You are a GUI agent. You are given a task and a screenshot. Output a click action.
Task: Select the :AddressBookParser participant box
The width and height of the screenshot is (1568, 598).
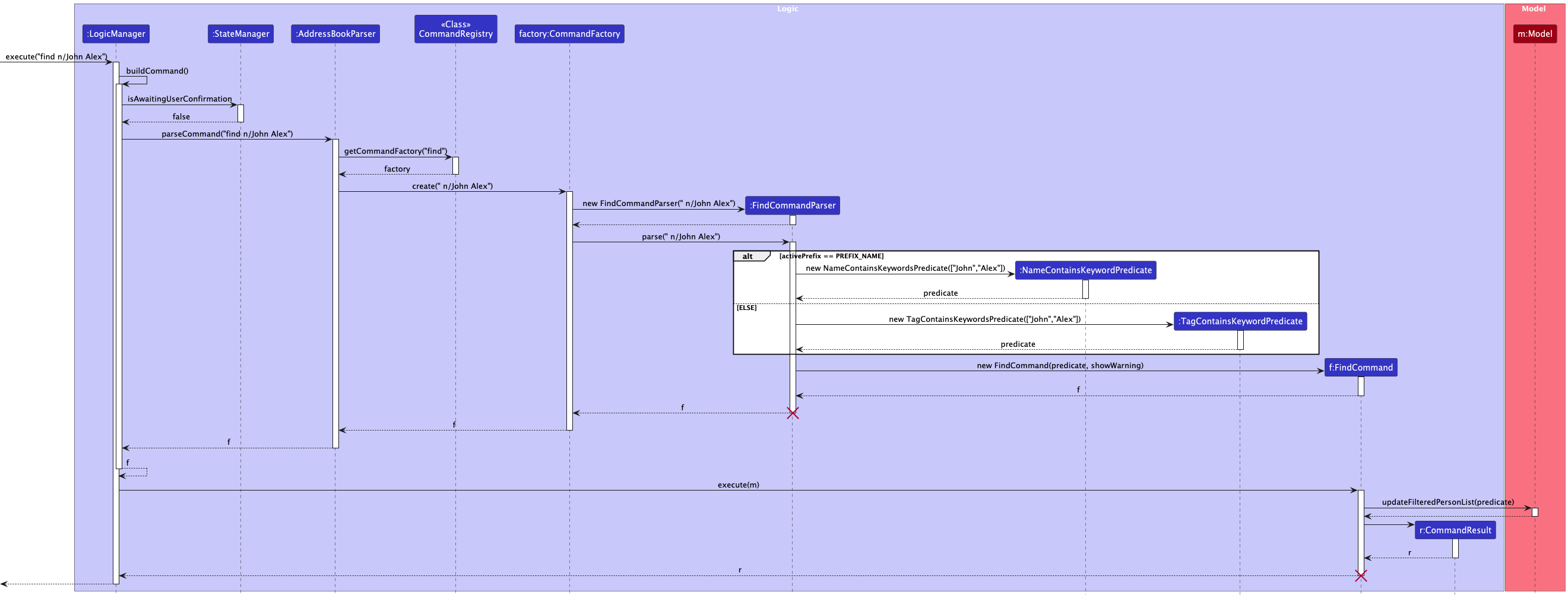[x=335, y=34]
